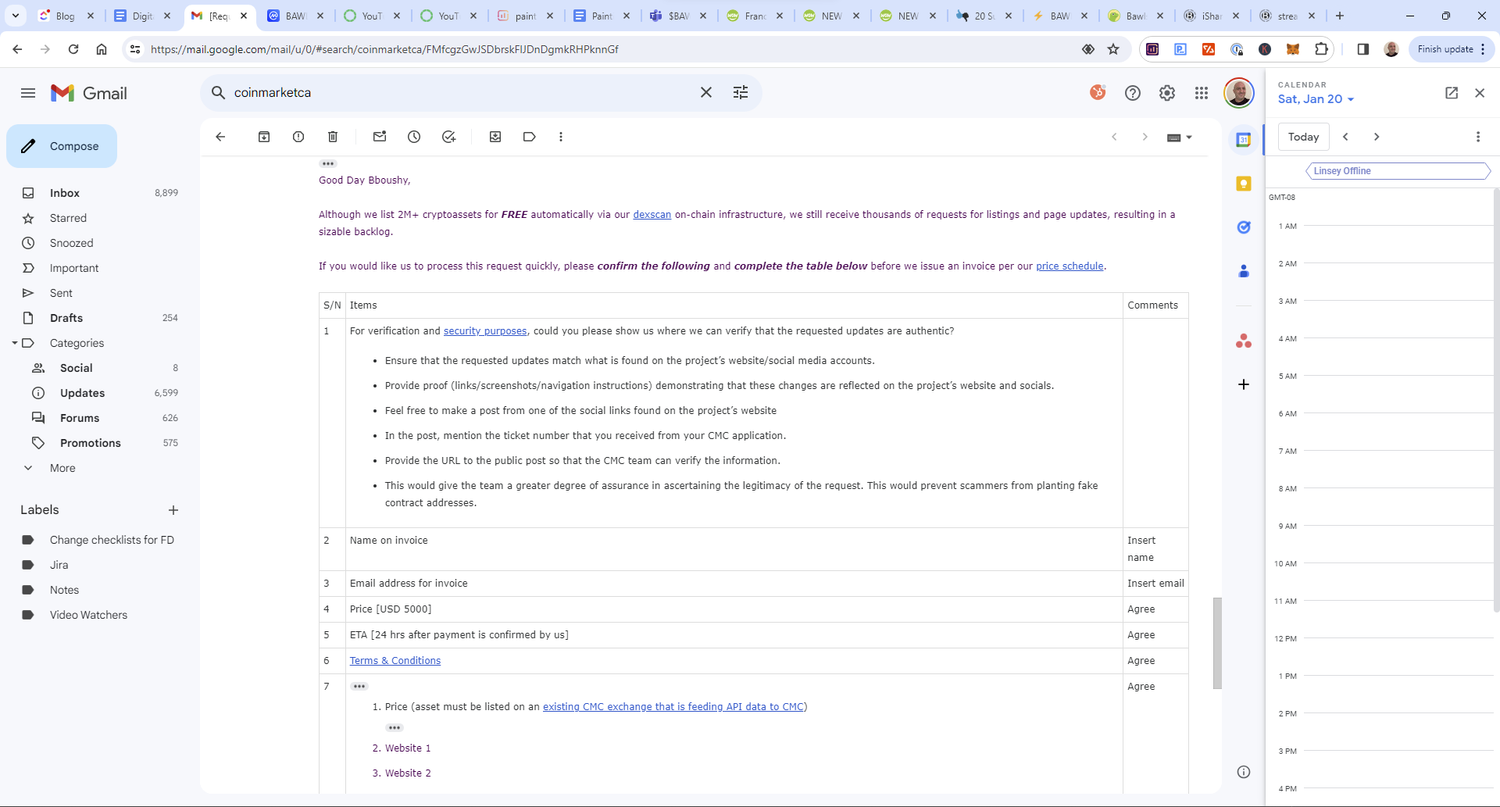Clear the search field with the X

click(705, 92)
